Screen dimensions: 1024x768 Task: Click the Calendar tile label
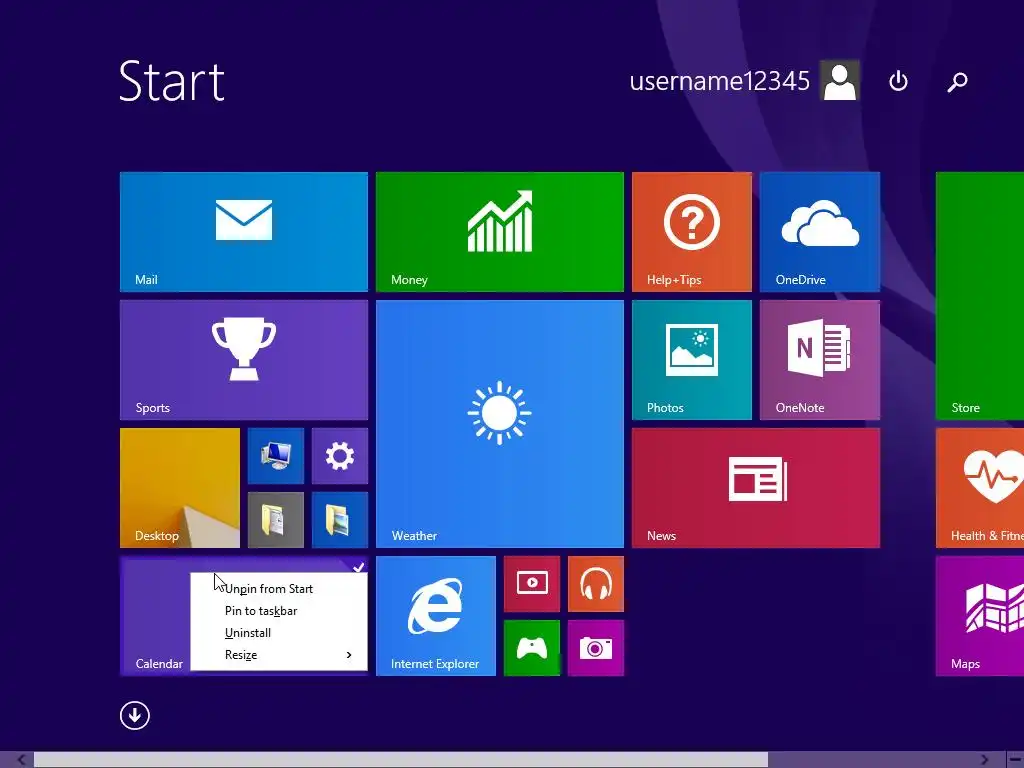159,664
